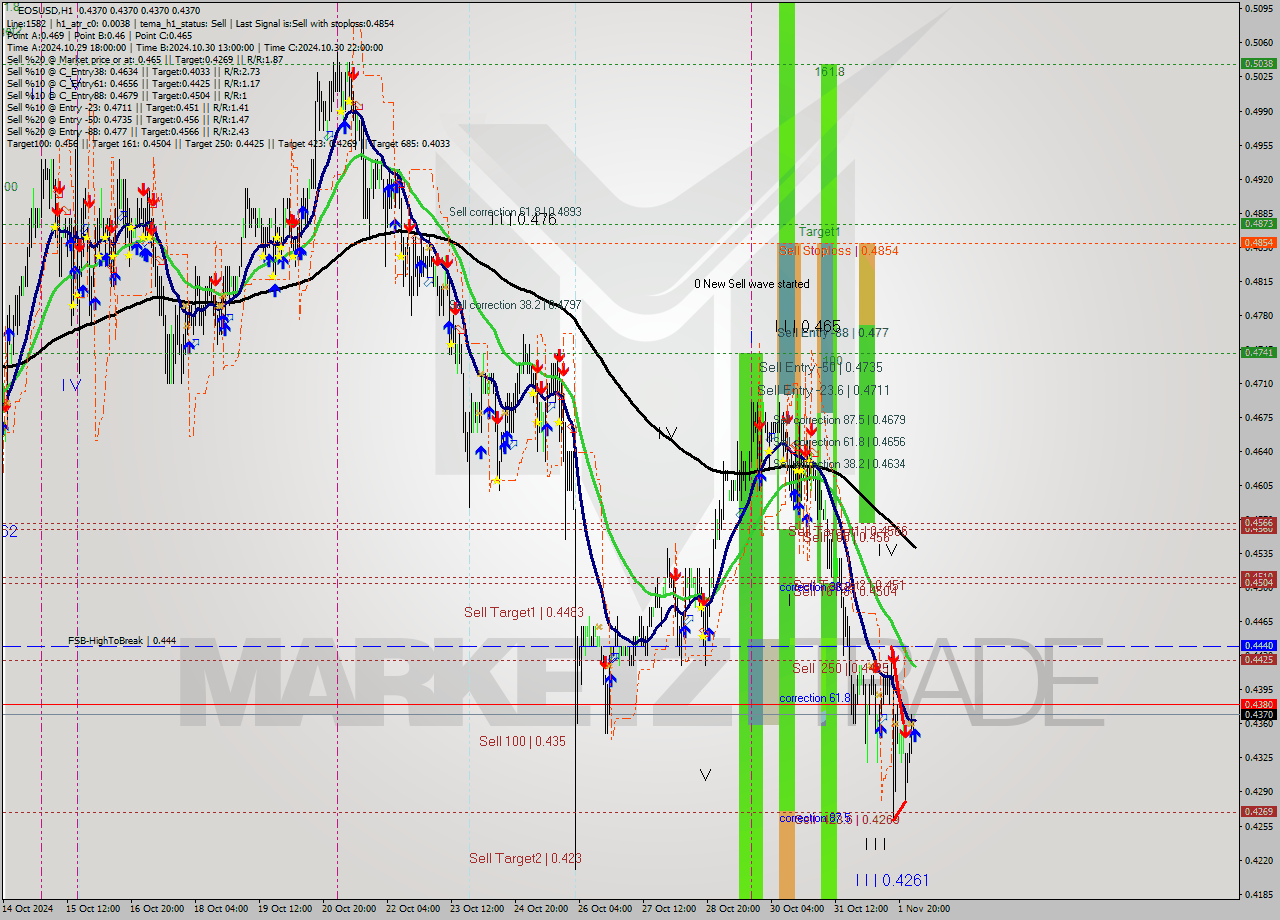The image size is (1280, 920).
Task: Click the 'Target100: 0.456' targets line
Action: [x=228, y=143]
